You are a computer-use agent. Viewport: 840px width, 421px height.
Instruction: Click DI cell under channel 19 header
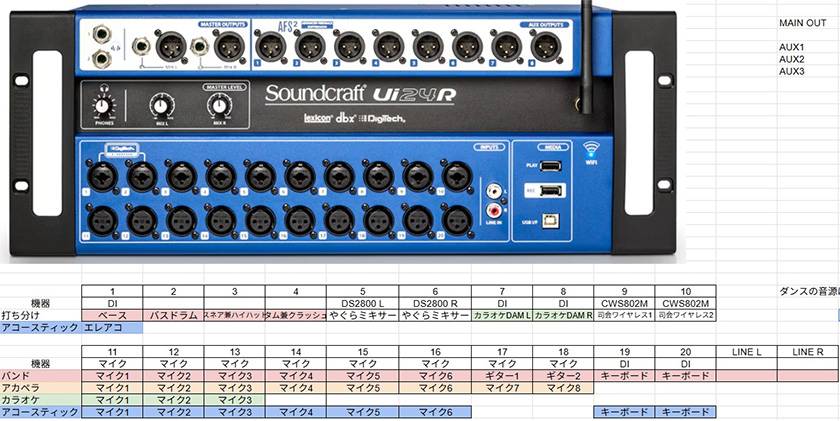coord(624,364)
